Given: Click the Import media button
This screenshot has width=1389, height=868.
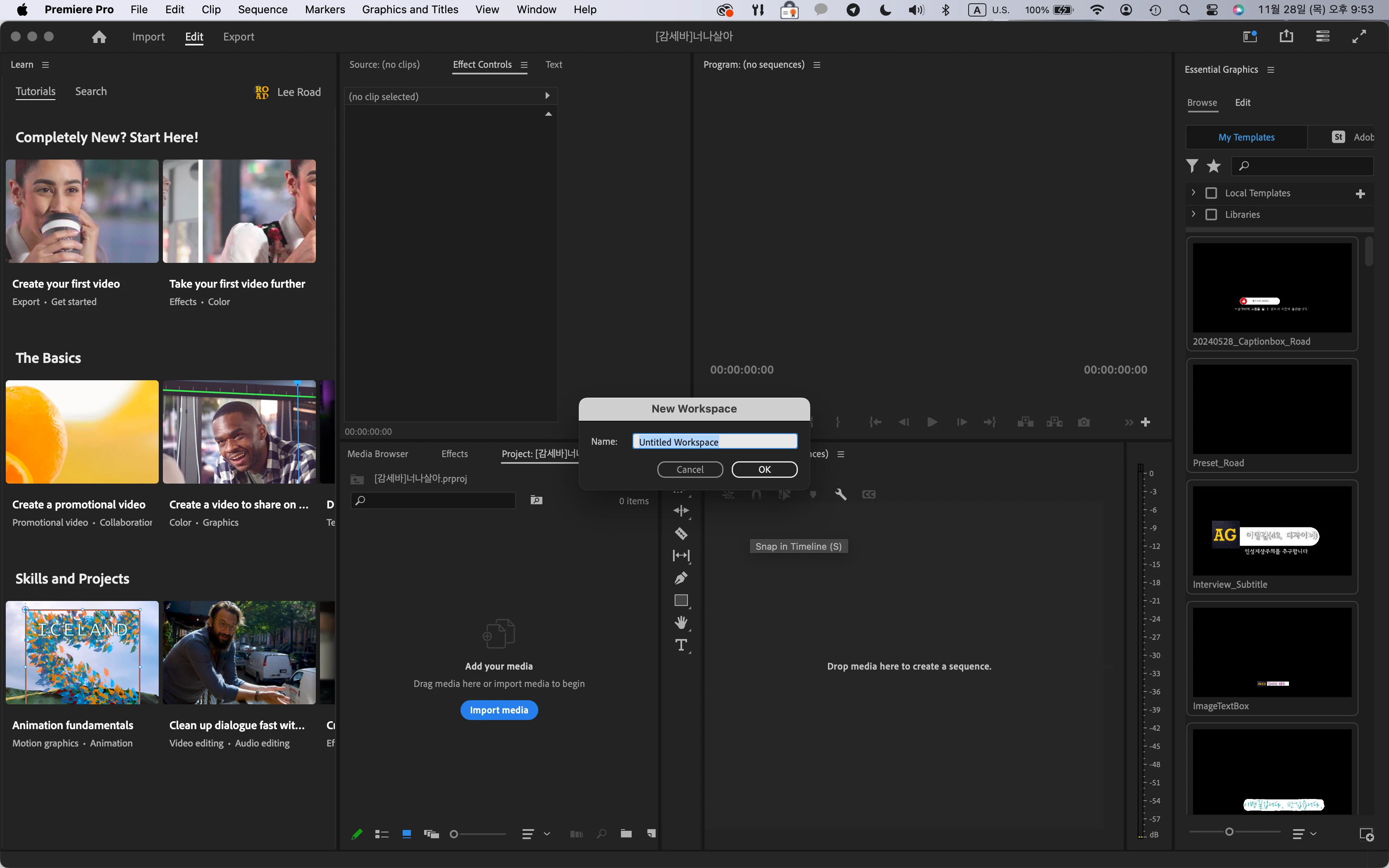Looking at the screenshot, I should coord(499,710).
